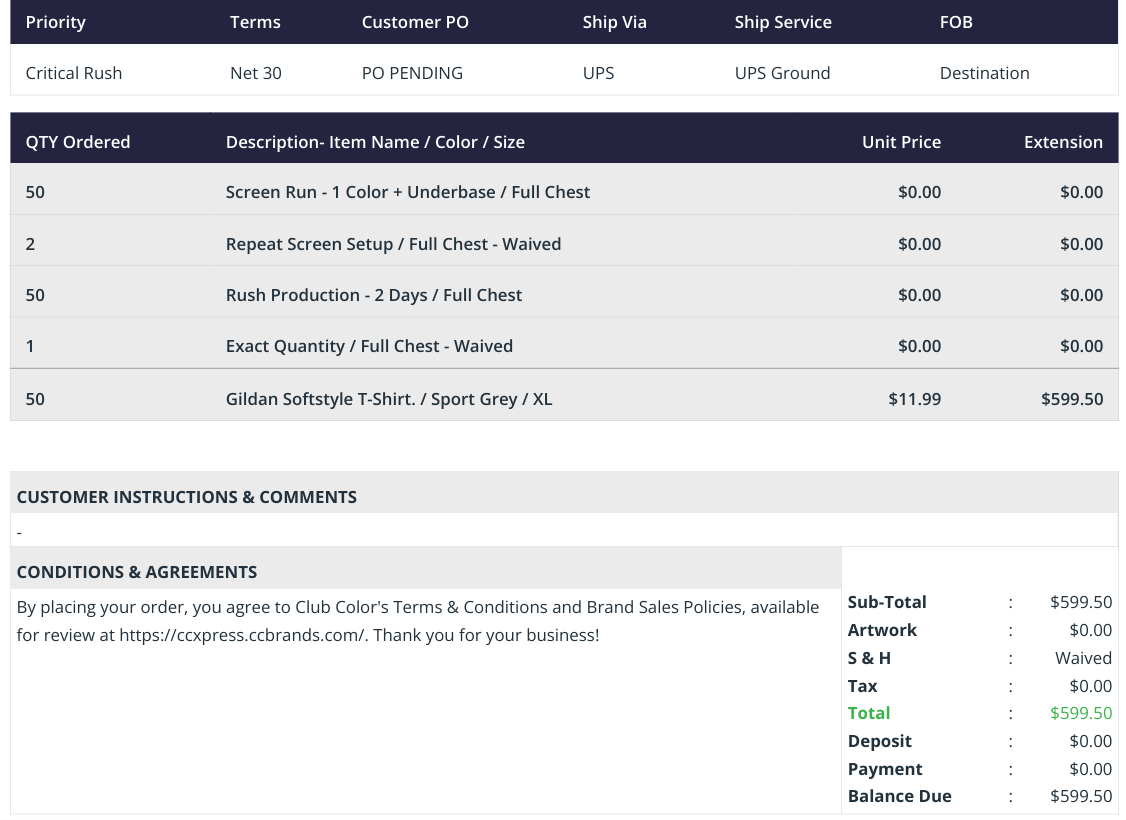Click the Priority column header
The width and height of the screenshot is (1126, 820).
55,22
